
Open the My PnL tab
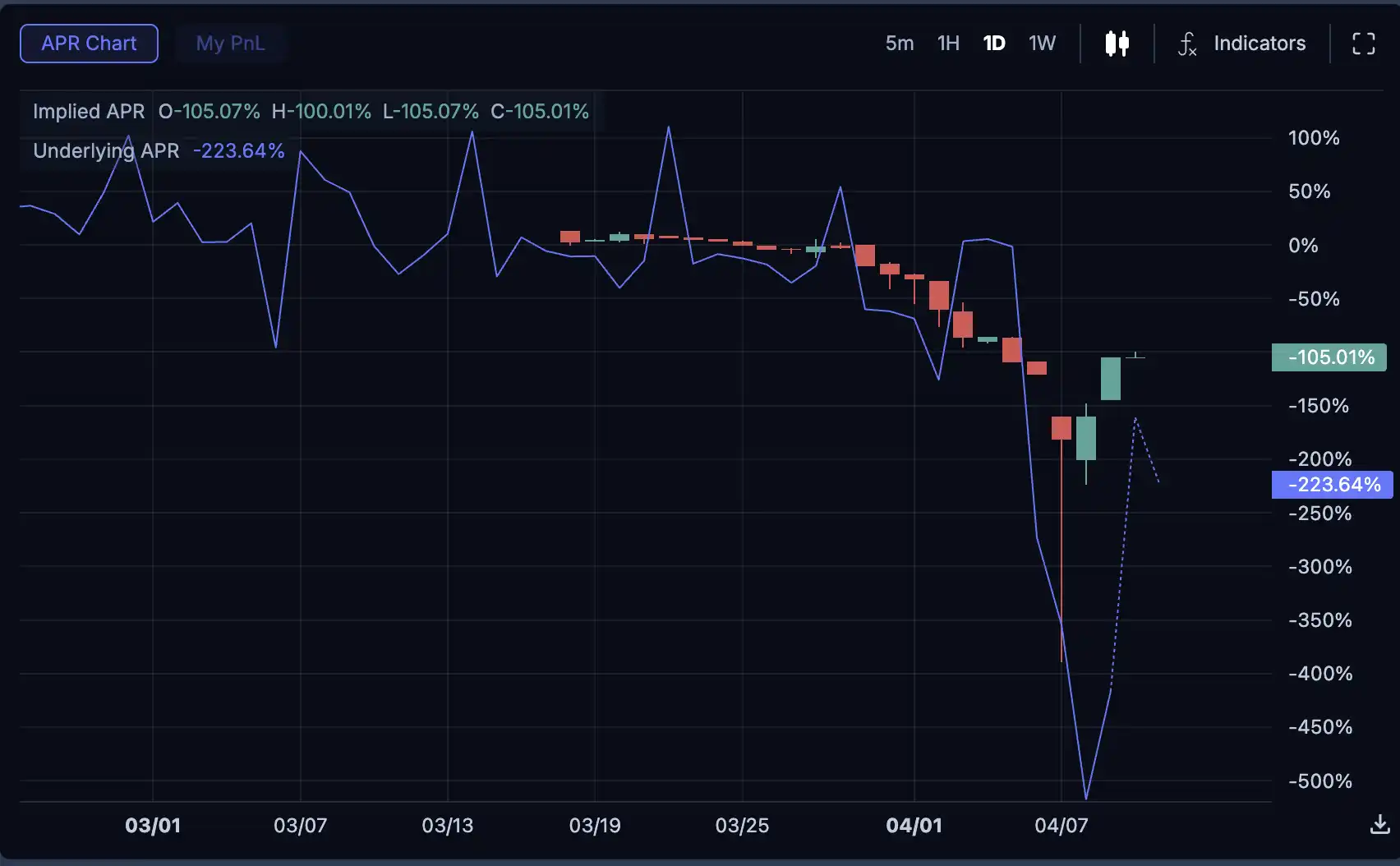pos(230,44)
